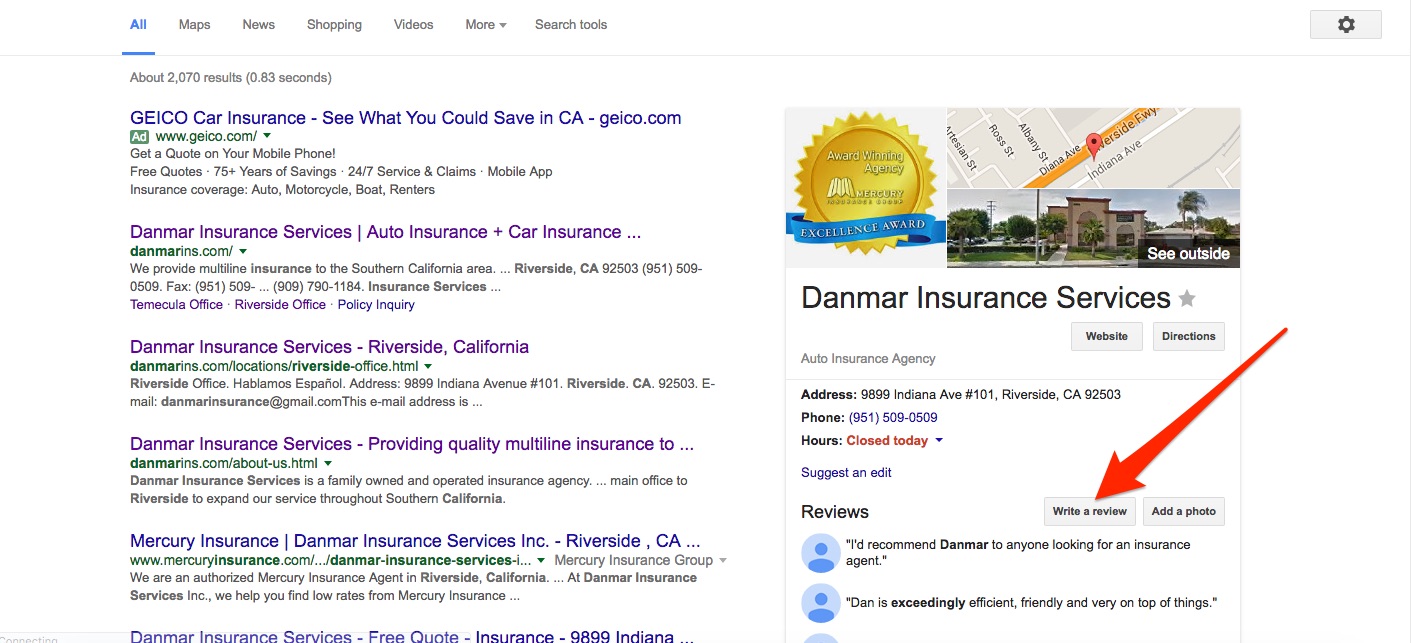Select the Videos tab
The width and height of the screenshot is (1411, 643).
click(414, 24)
